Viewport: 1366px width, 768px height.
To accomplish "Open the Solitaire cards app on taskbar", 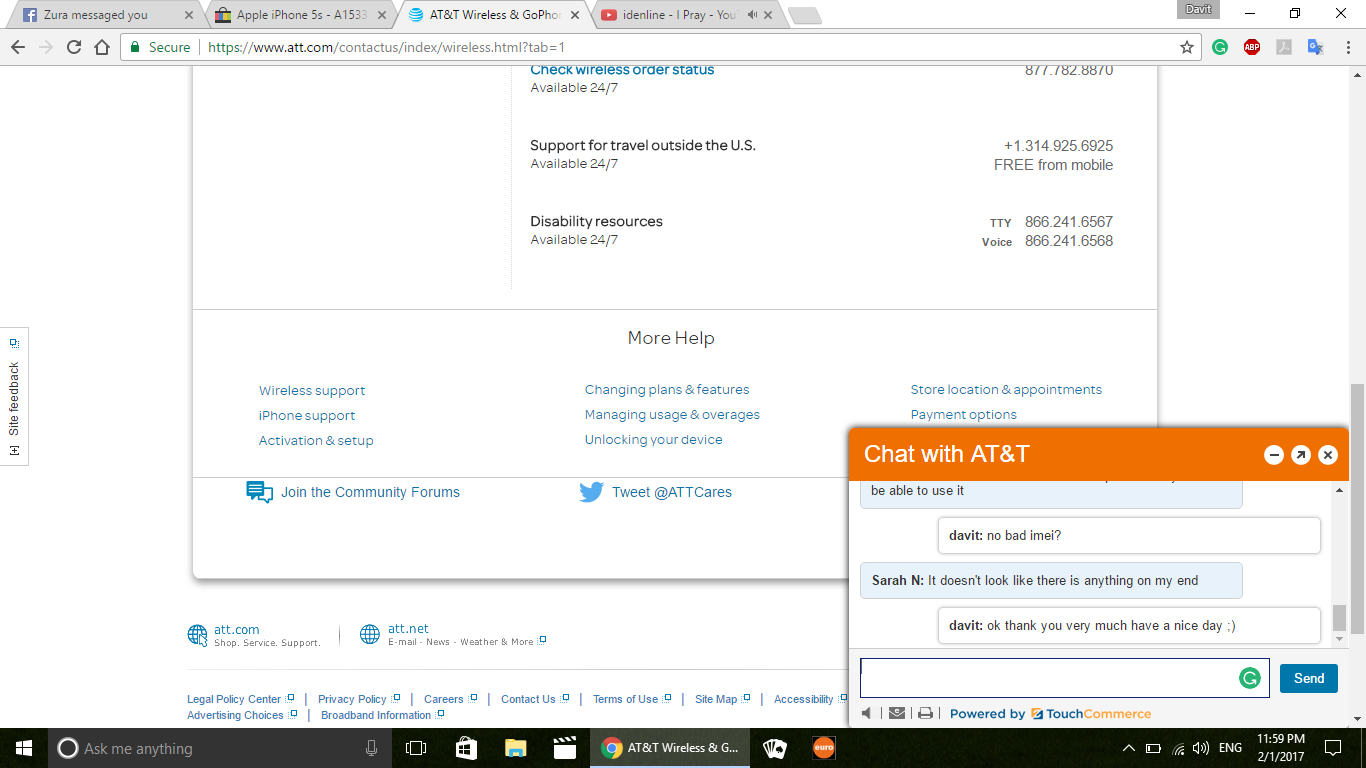I will tap(774, 748).
